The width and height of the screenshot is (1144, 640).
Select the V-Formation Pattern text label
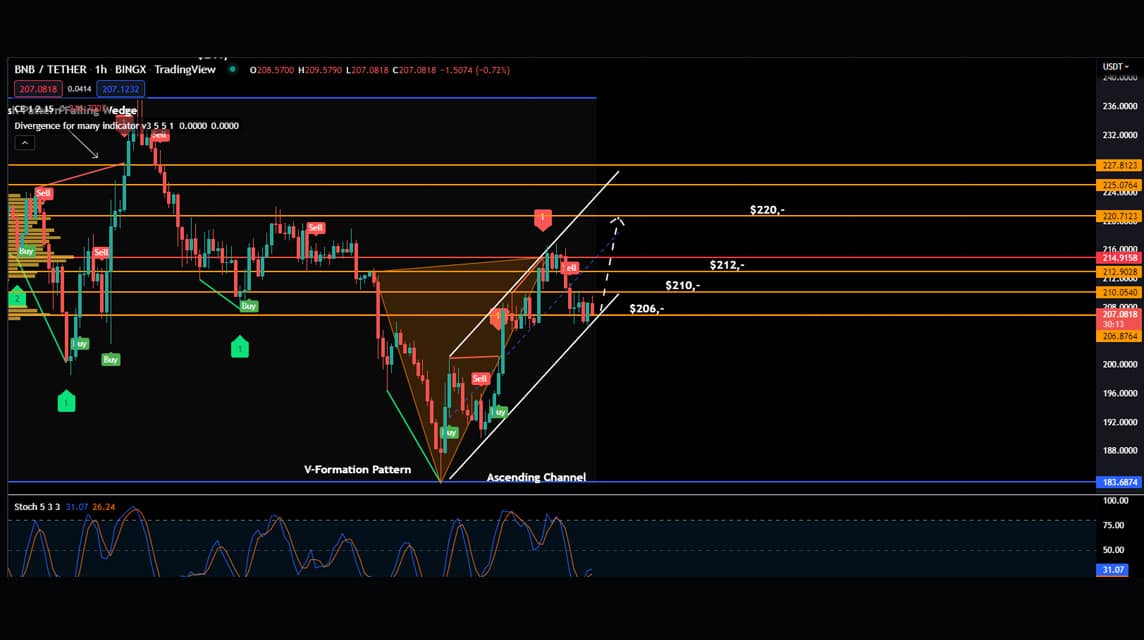click(x=358, y=469)
